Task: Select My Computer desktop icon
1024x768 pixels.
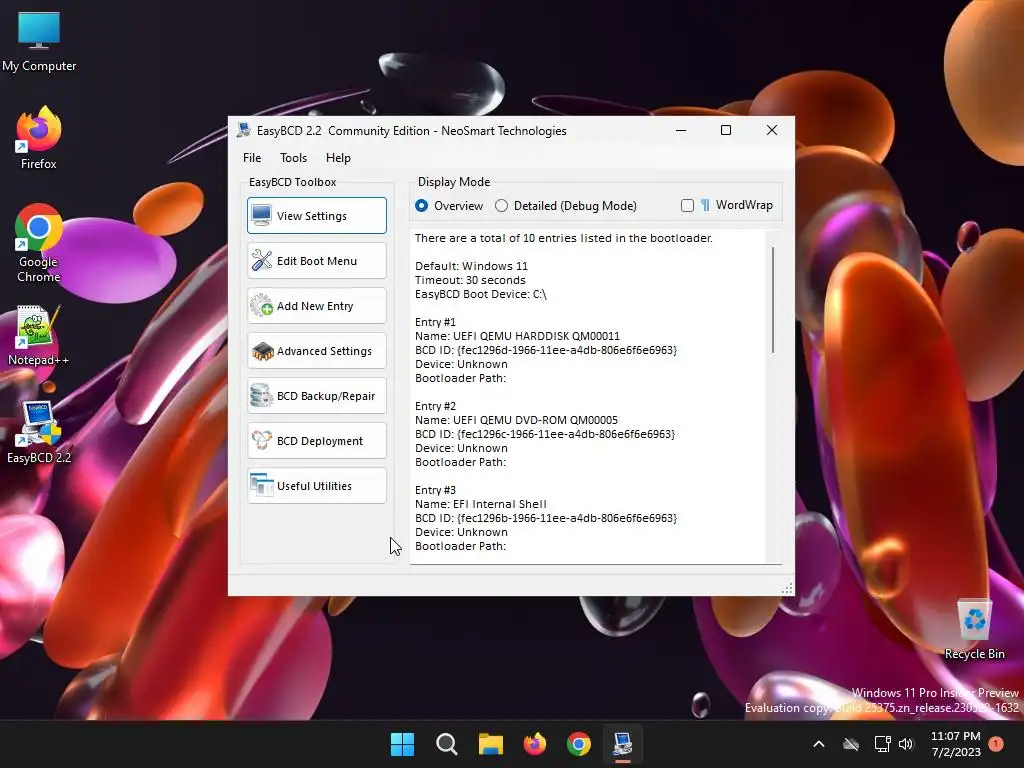Action: [x=39, y=41]
